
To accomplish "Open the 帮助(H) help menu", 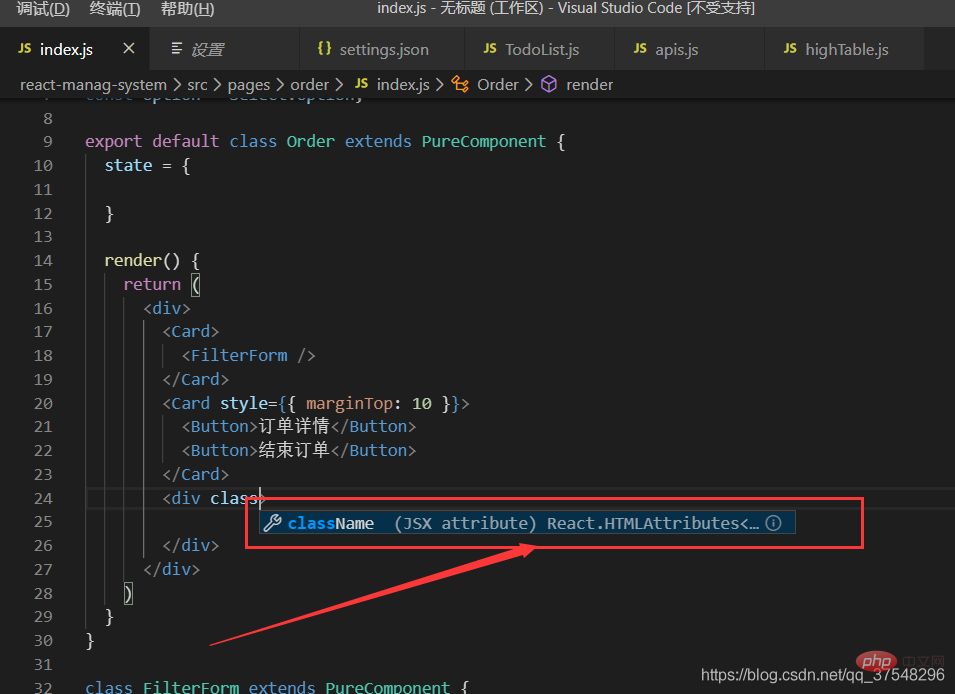I will (x=187, y=9).
